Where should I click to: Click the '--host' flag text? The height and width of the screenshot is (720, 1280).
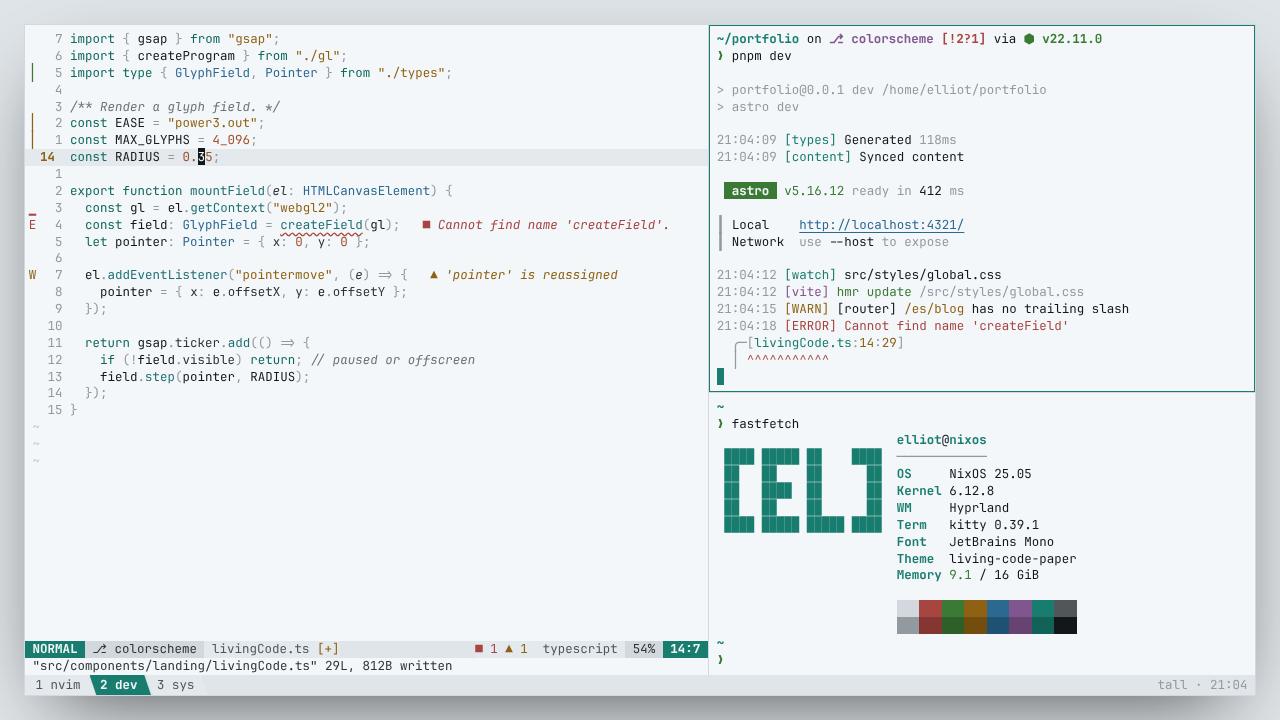click(851, 242)
